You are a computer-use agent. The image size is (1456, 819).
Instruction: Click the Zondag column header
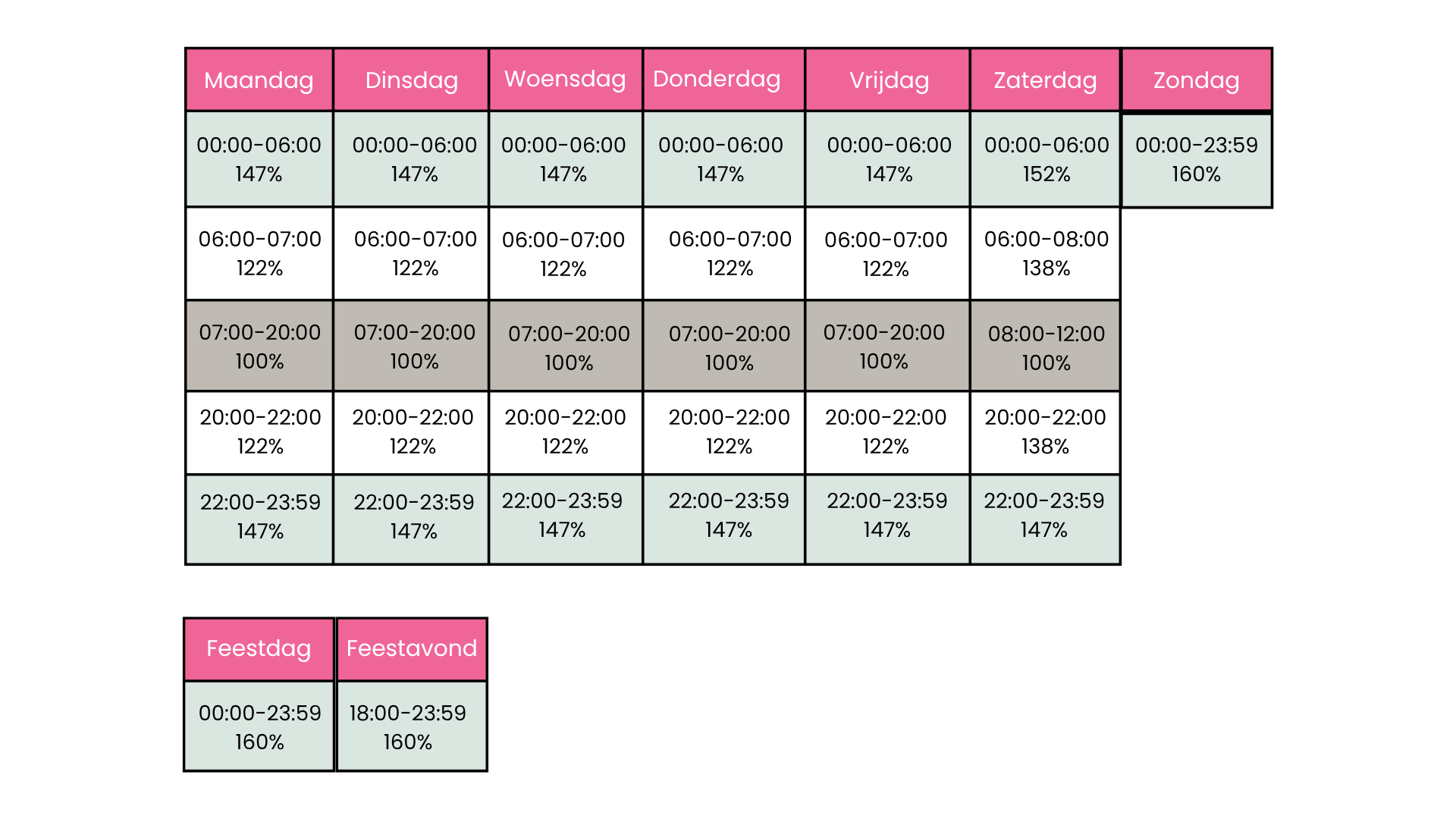tap(1196, 80)
